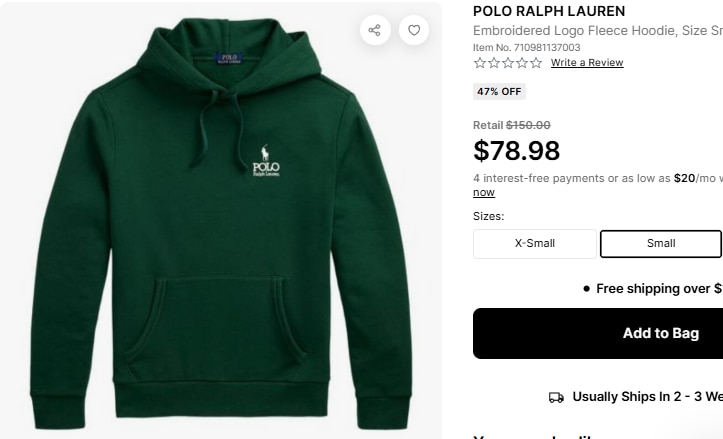Rate product with the first star
This screenshot has width=723, height=439.
480,63
